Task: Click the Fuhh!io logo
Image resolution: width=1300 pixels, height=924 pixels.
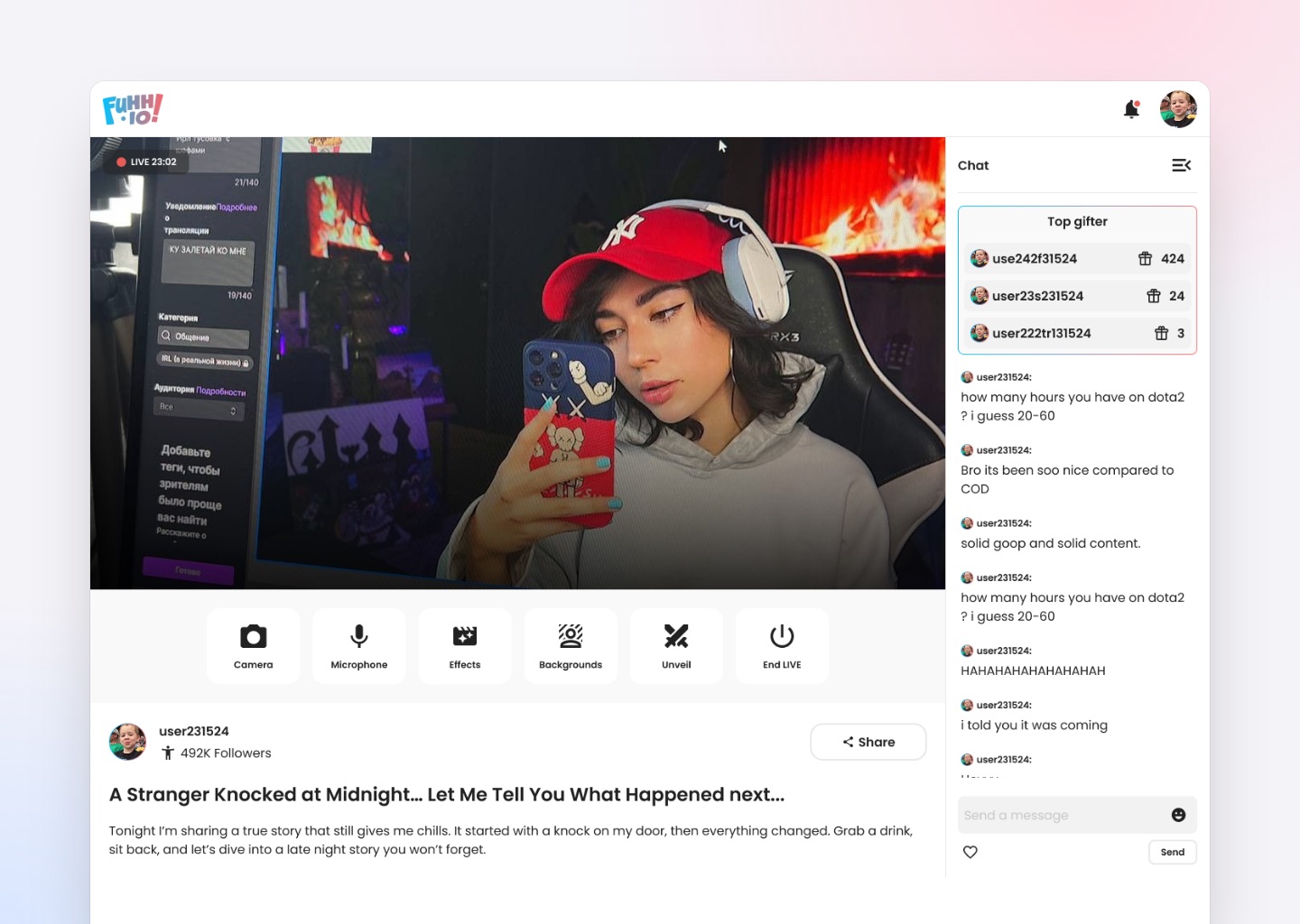Action: tap(133, 109)
